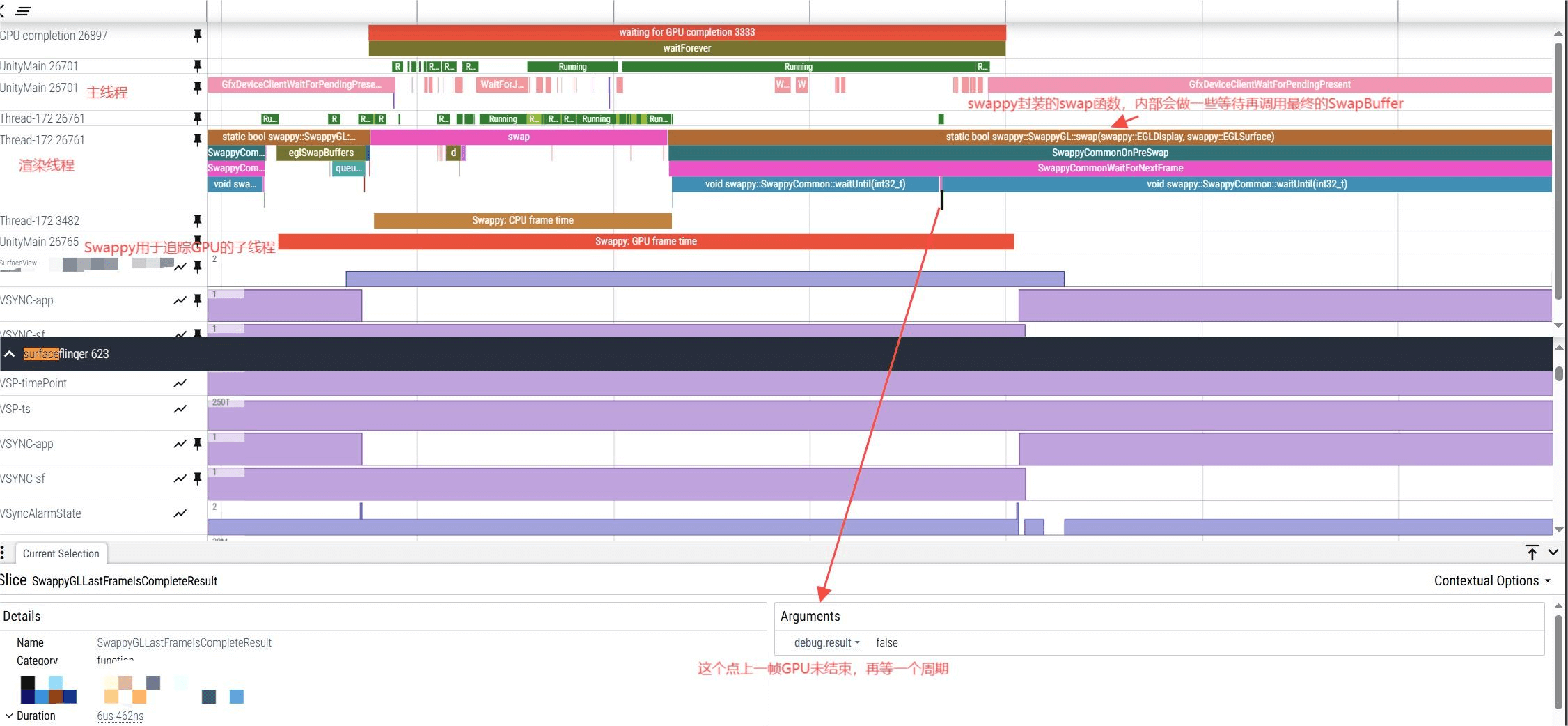Pin the GPU completion 26897 track

click(x=197, y=36)
